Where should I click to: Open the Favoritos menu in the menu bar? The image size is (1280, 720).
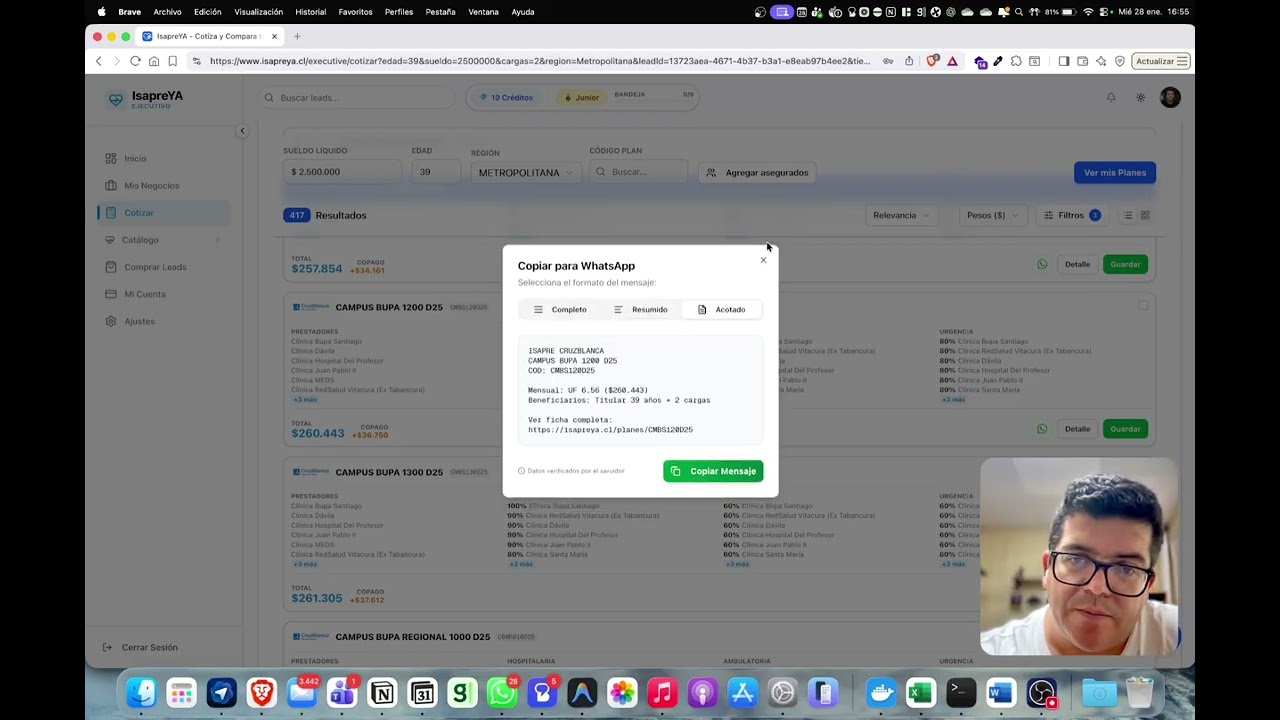click(x=355, y=12)
